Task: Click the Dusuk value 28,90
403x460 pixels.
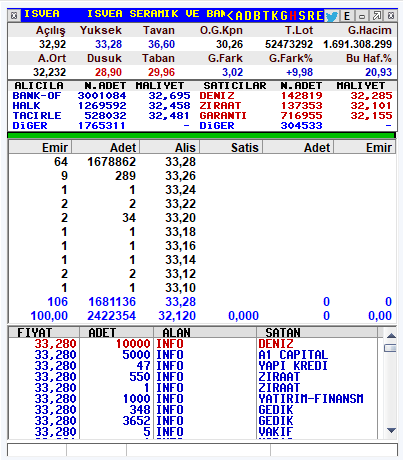Action: pyautogui.click(x=108, y=72)
